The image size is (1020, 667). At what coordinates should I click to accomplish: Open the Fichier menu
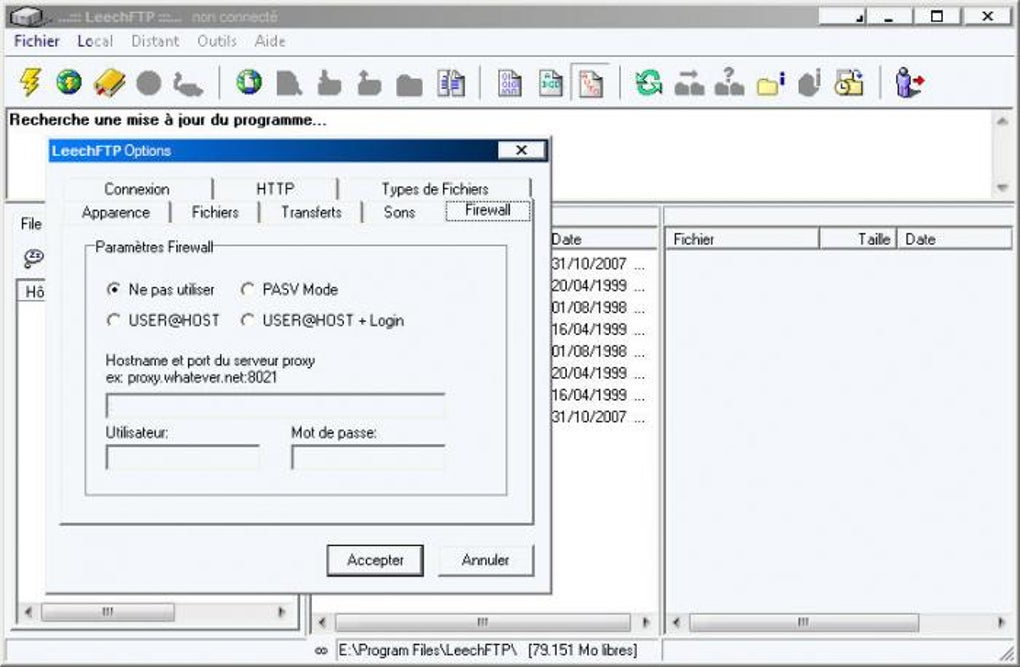[x=36, y=41]
